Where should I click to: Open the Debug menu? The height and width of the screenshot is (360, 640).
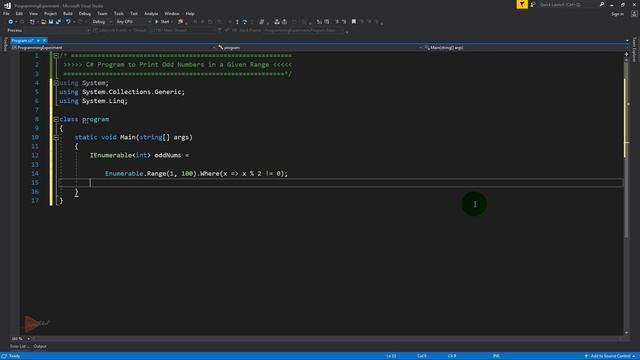[84, 13]
